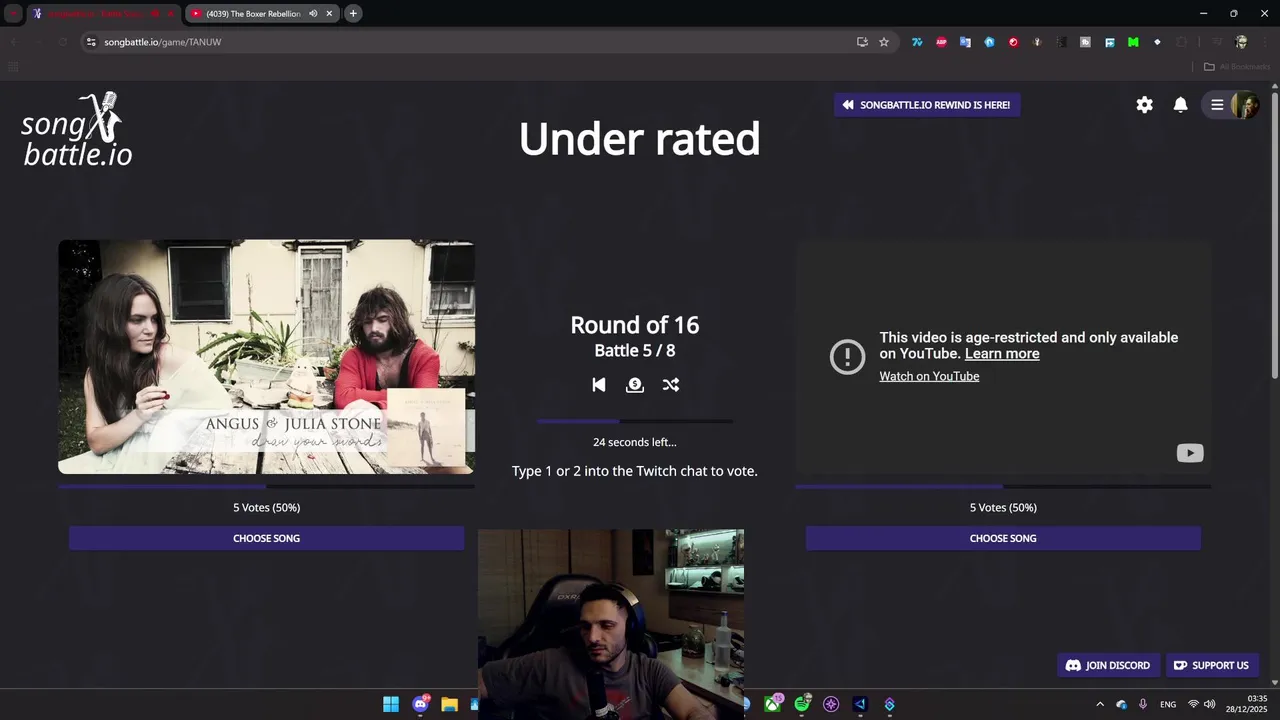The image size is (1280, 720).
Task: Mute The Boxer Rebellion tab audio
Action: (313, 14)
